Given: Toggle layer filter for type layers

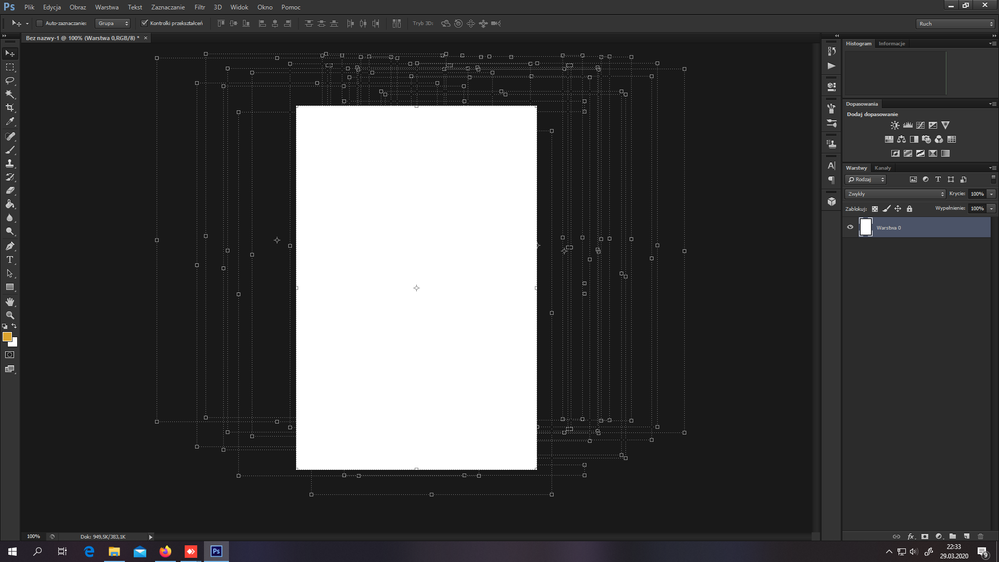Looking at the screenshot, I should coord(938,180).
